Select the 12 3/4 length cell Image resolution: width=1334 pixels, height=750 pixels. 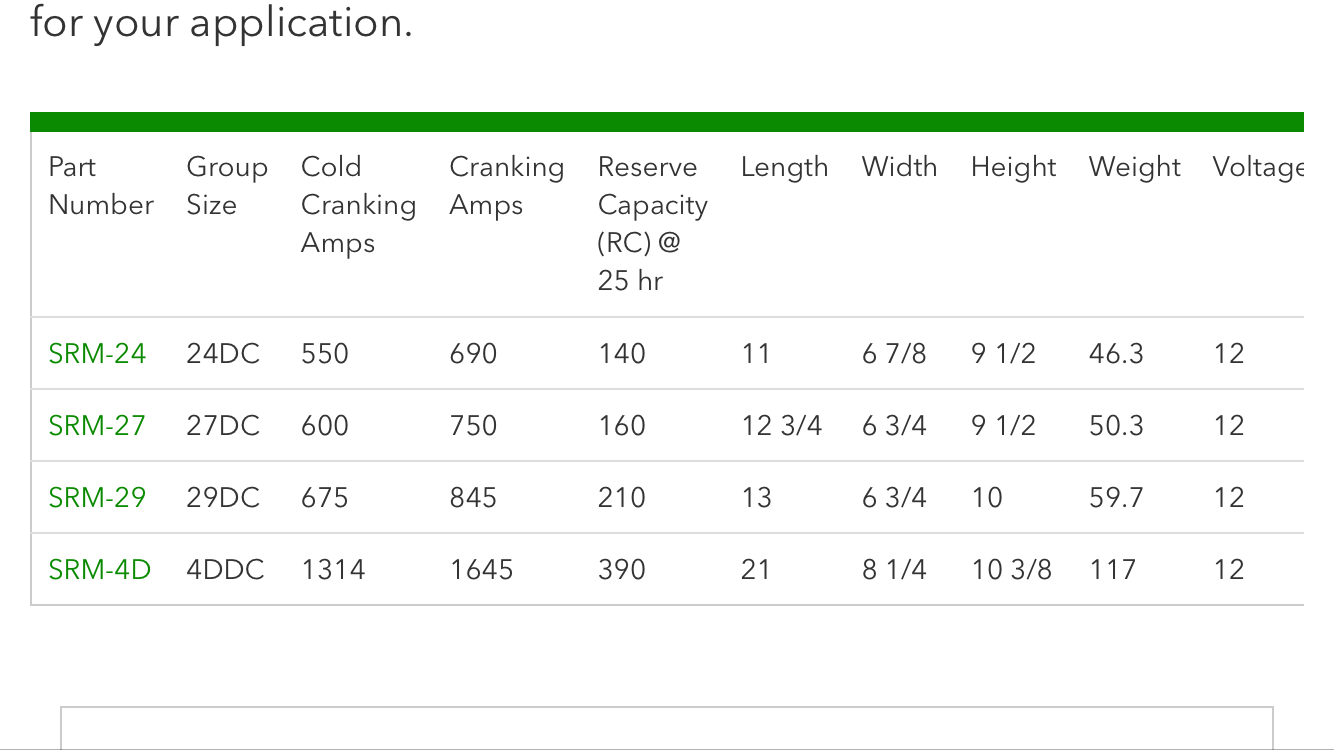[x=781, y=426]
